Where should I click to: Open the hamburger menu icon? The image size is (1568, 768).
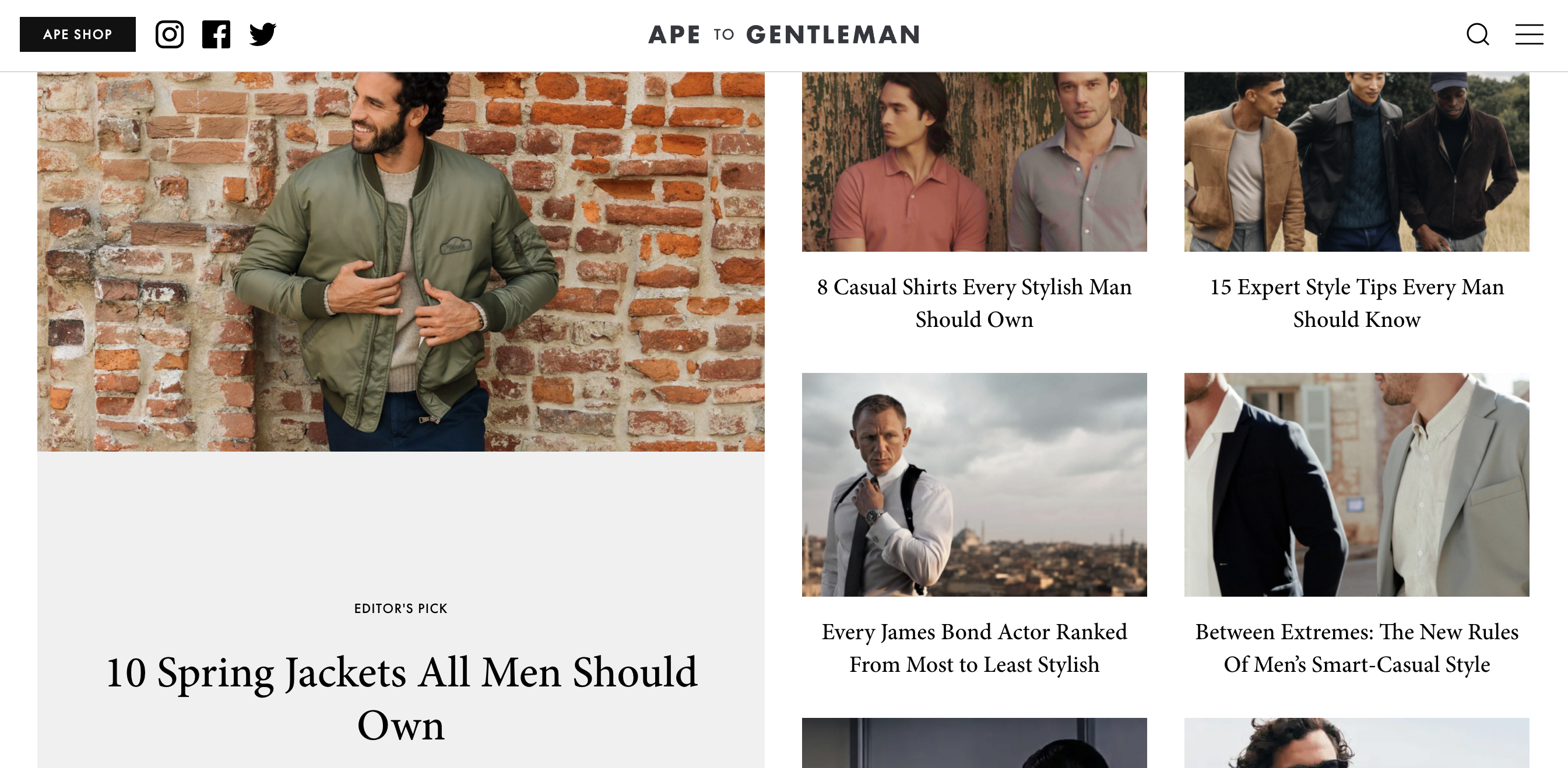pos(1529,34)
